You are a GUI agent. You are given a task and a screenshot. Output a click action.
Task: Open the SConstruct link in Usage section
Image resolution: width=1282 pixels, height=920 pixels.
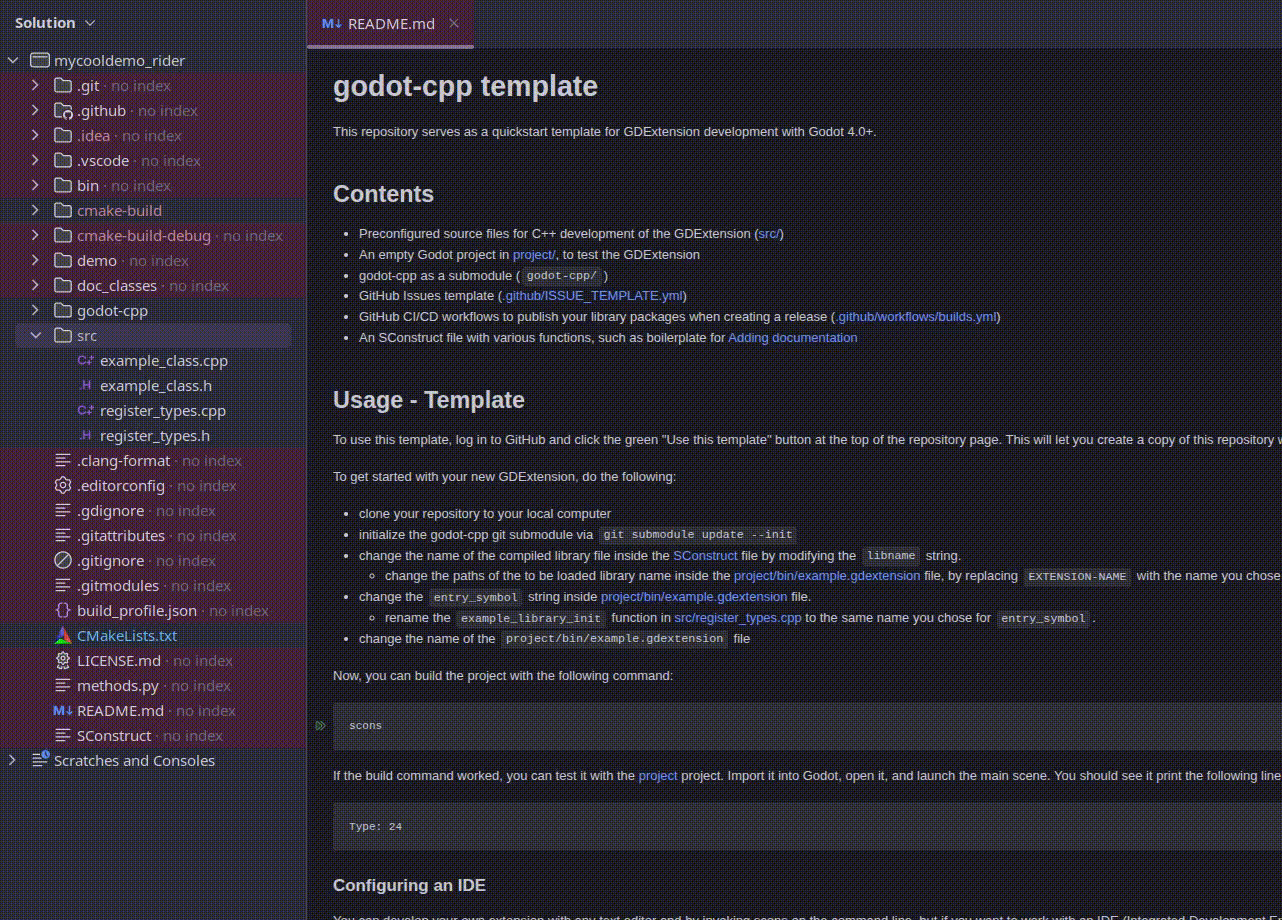click(x=705, y=556)
